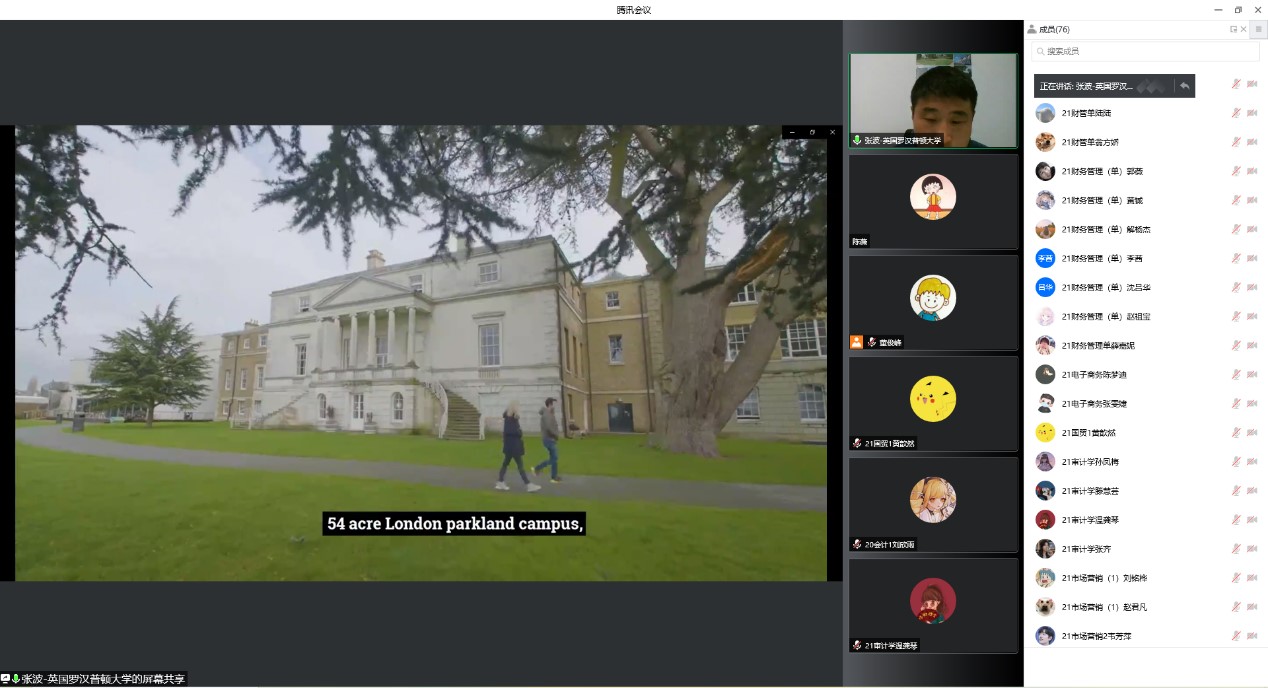Viewport: 1268px width, 688px height.
Task: Click the green mic icon on 张波 tile
Action: pos(857,140)
